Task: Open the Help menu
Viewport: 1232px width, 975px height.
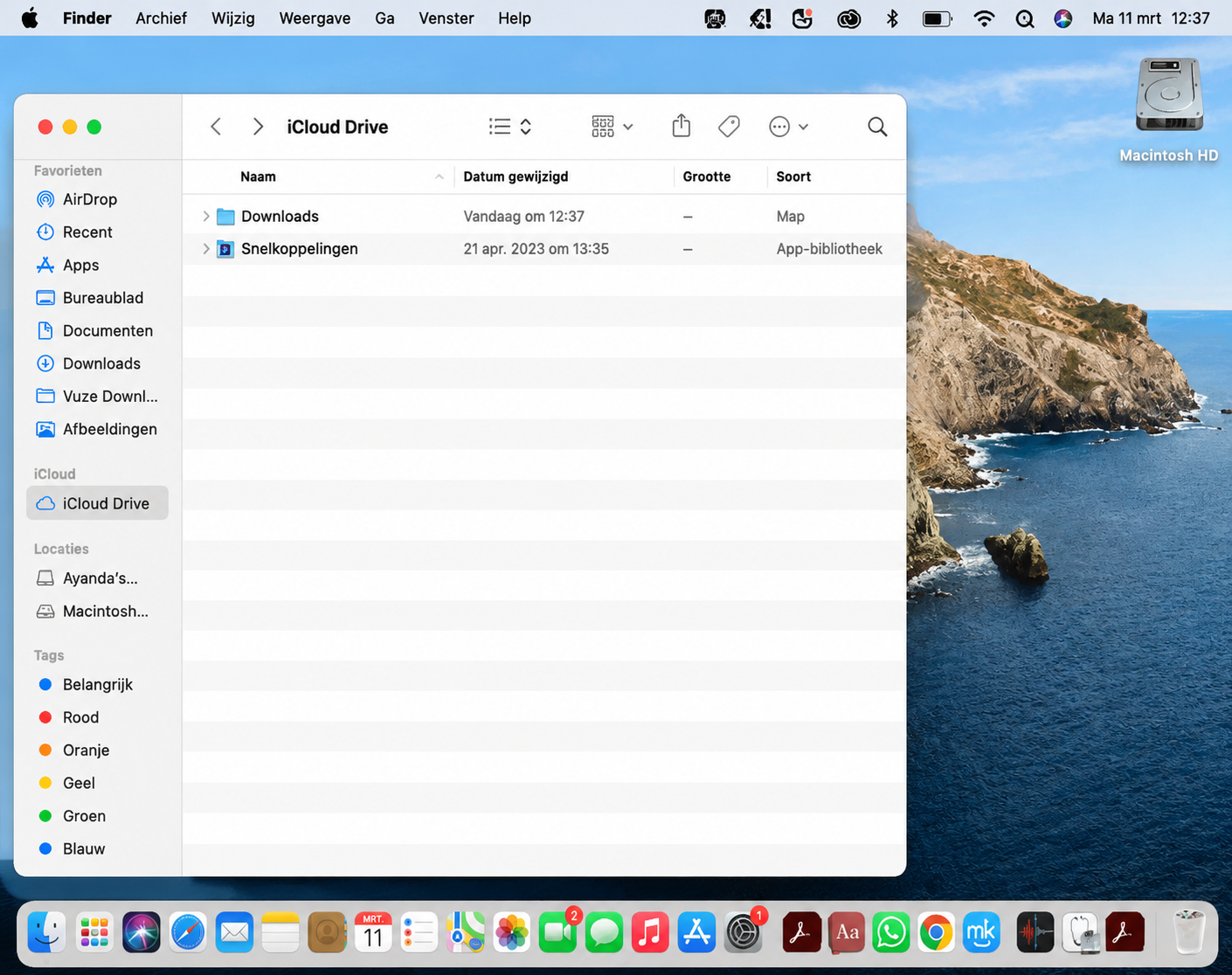Action: pos(515,18)
